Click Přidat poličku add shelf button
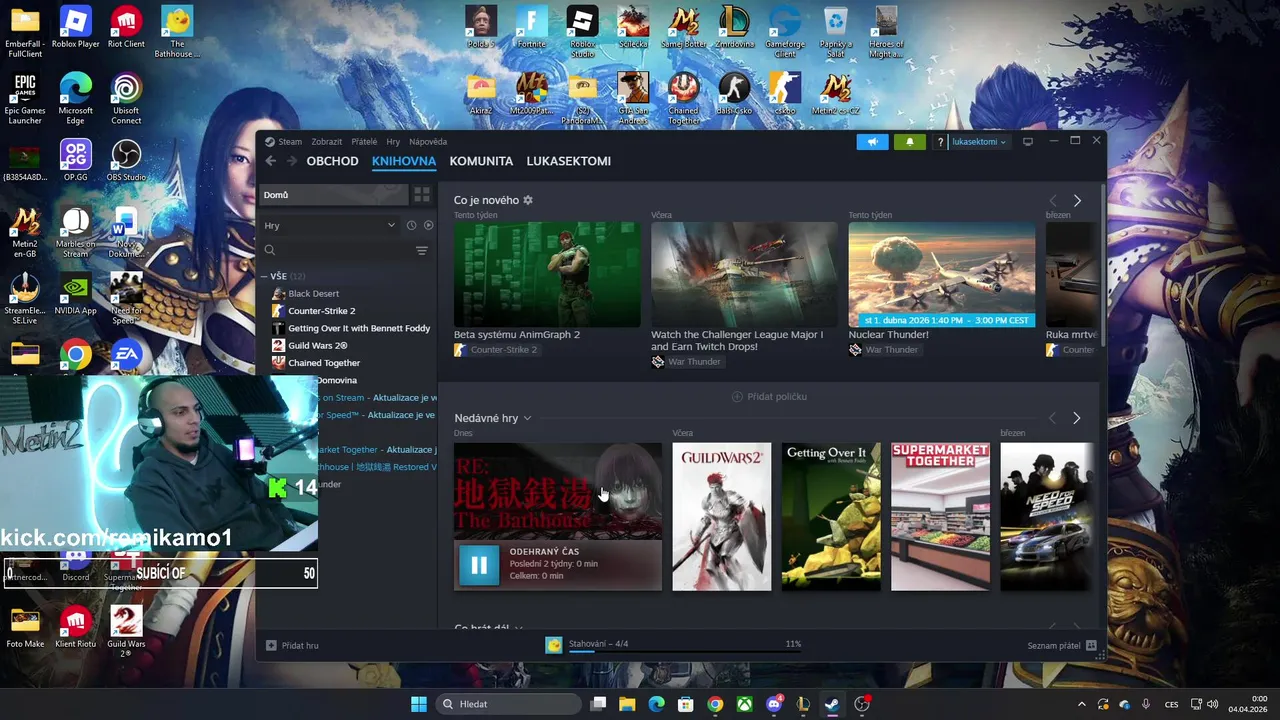Viewport: 1280px width, 720px height. [x=769, y=397]
